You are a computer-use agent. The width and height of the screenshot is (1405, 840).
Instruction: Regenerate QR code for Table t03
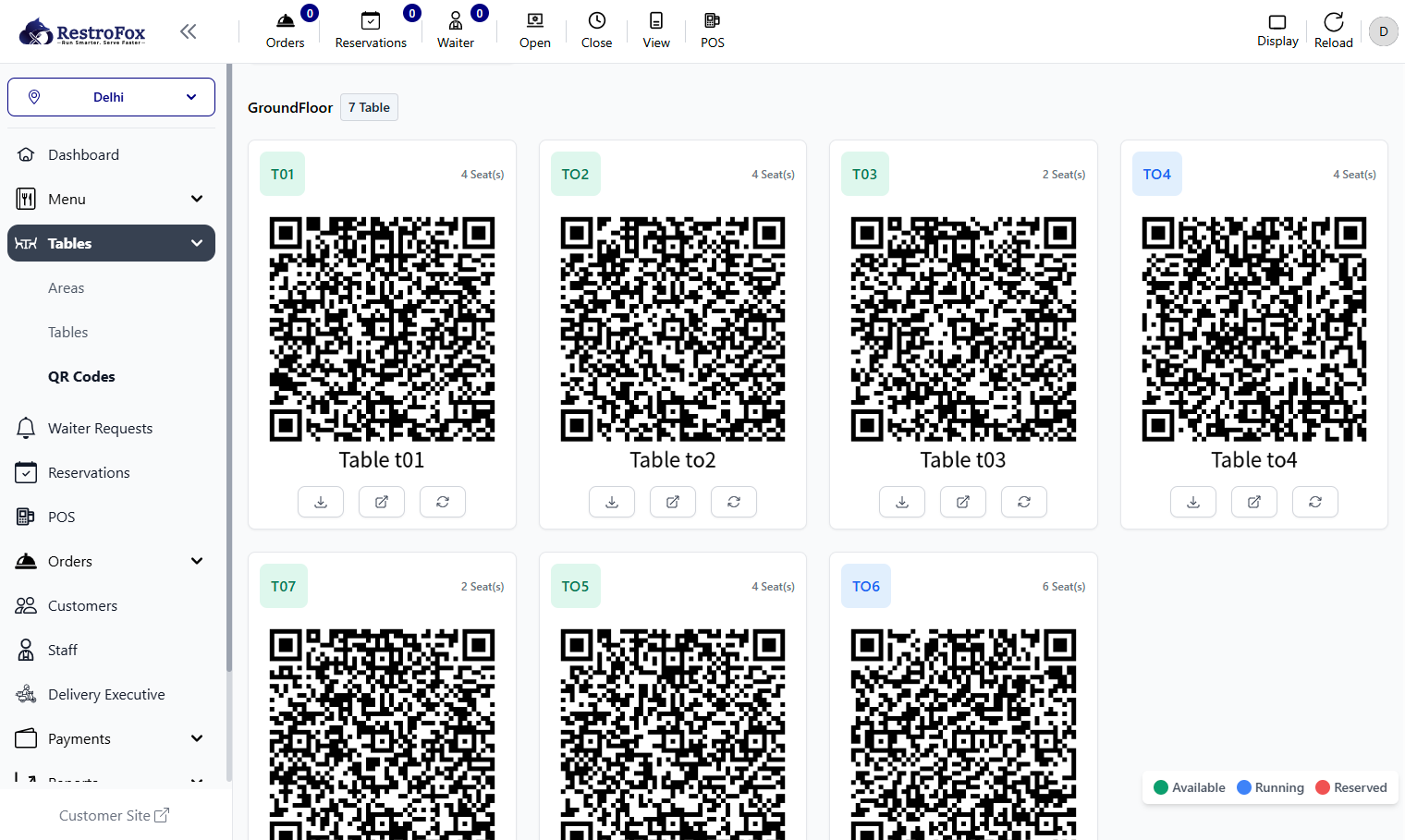[x=1024, y=502]
